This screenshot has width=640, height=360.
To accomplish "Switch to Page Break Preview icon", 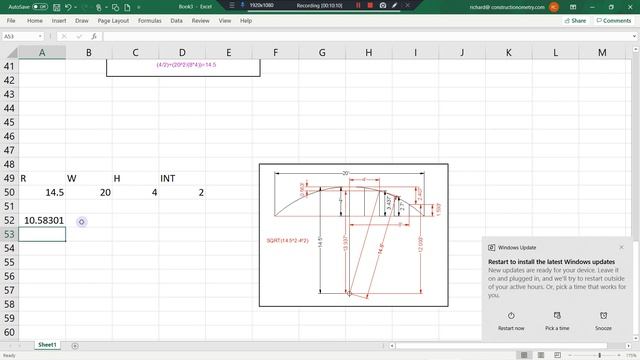I will click(558, 355).
